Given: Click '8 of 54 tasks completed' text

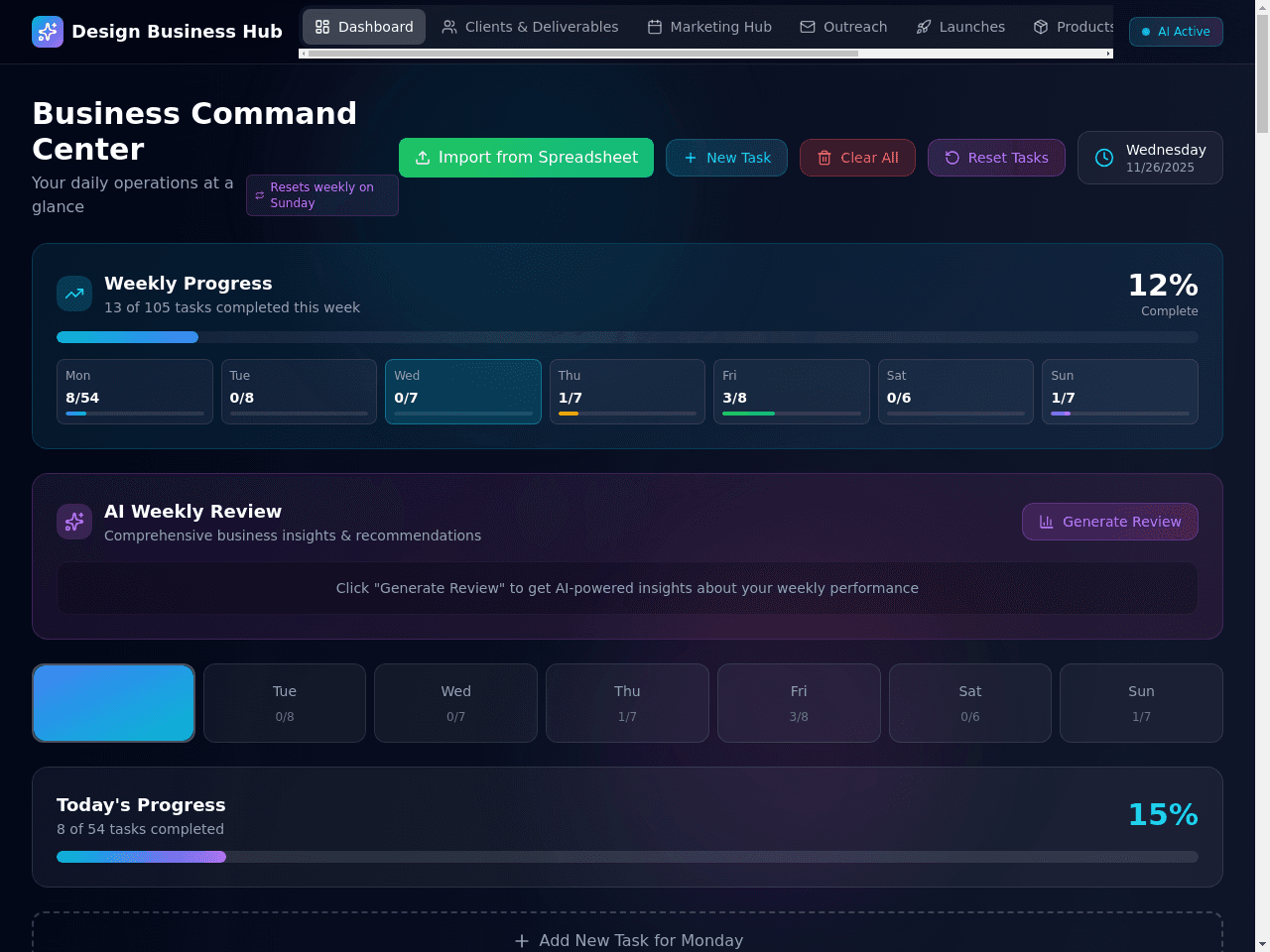Looking at the screenshot, I should [x=140, y=829].
